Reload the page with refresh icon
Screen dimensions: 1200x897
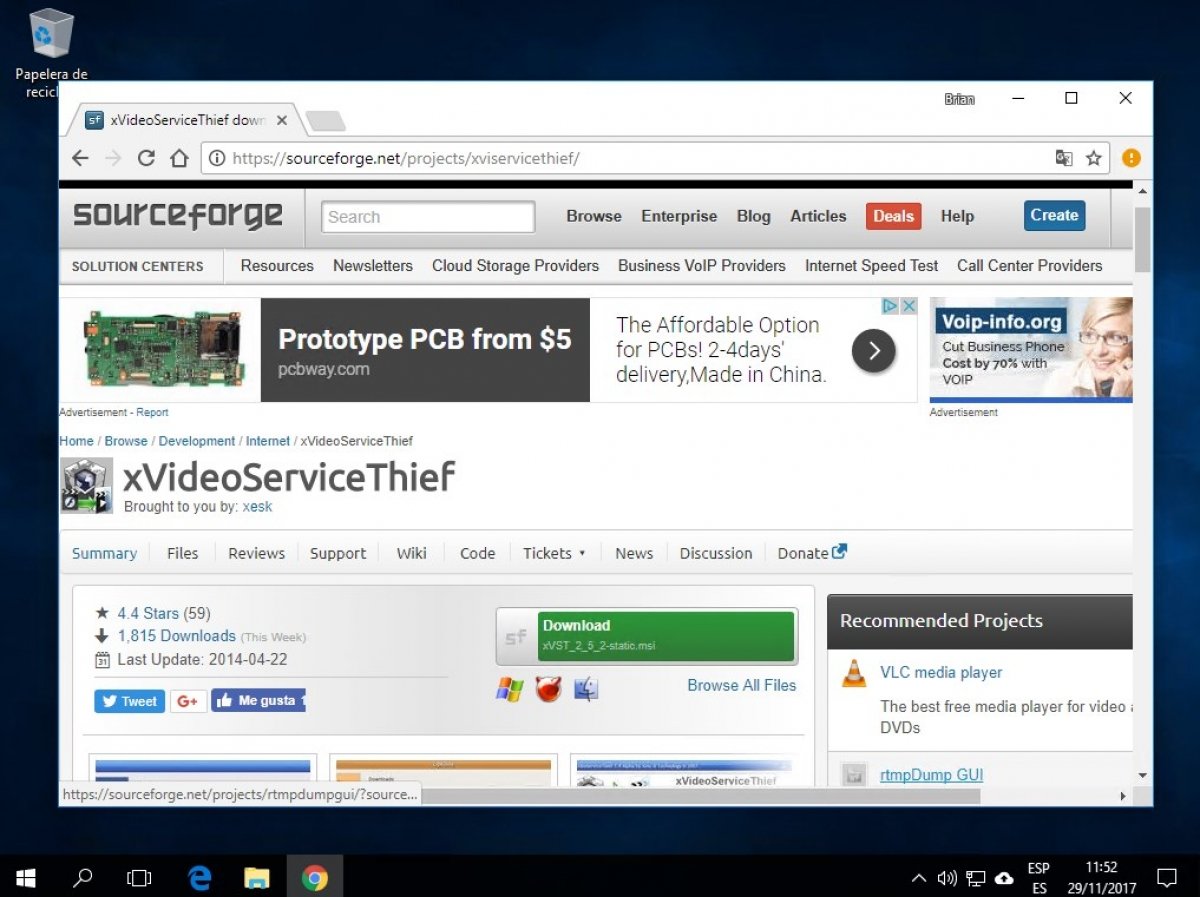point(146,158)
